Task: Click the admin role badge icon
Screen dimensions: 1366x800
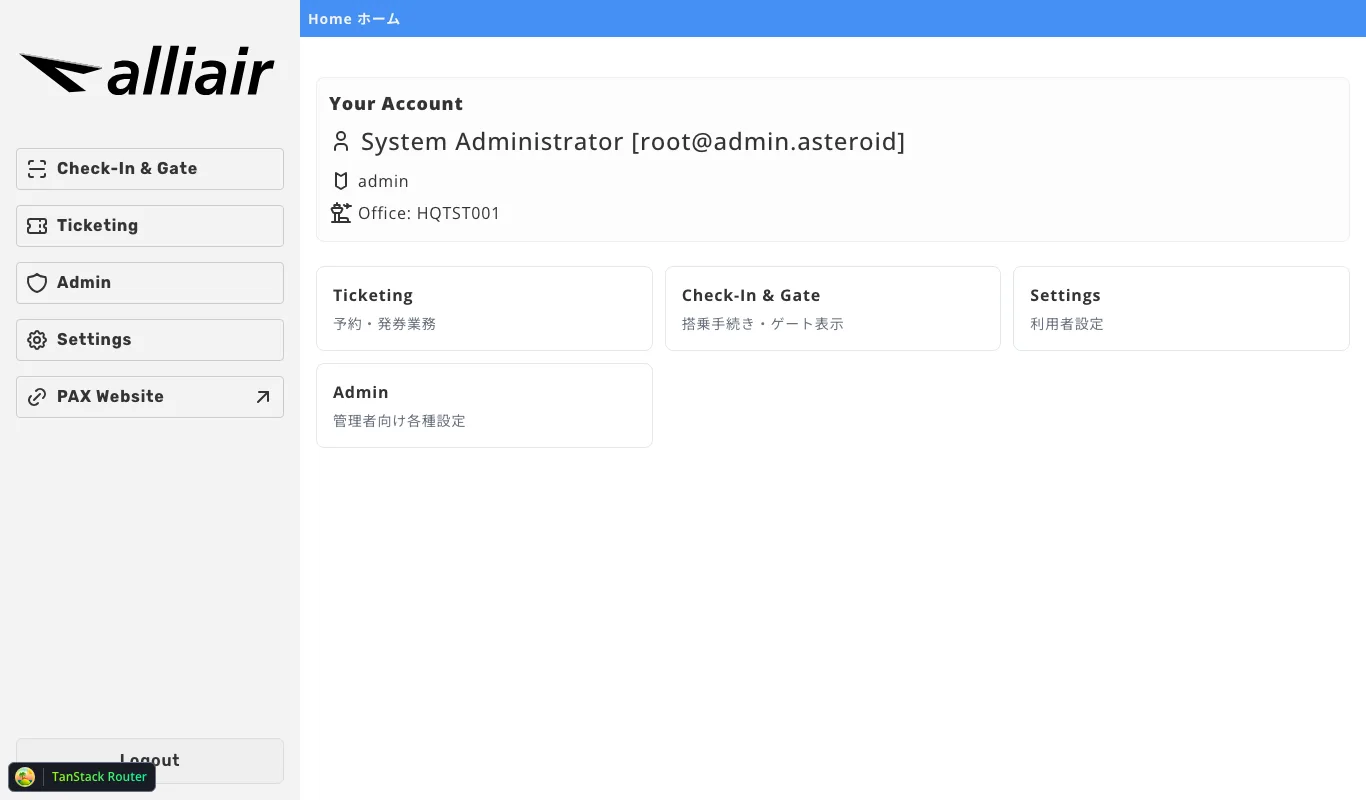Action: (341, 181)
